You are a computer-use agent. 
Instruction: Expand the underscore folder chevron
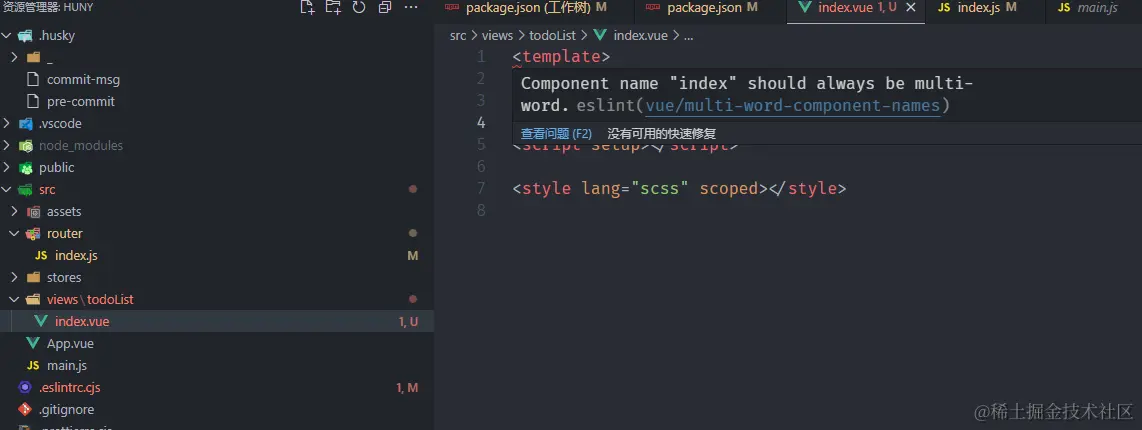point(15,58)
